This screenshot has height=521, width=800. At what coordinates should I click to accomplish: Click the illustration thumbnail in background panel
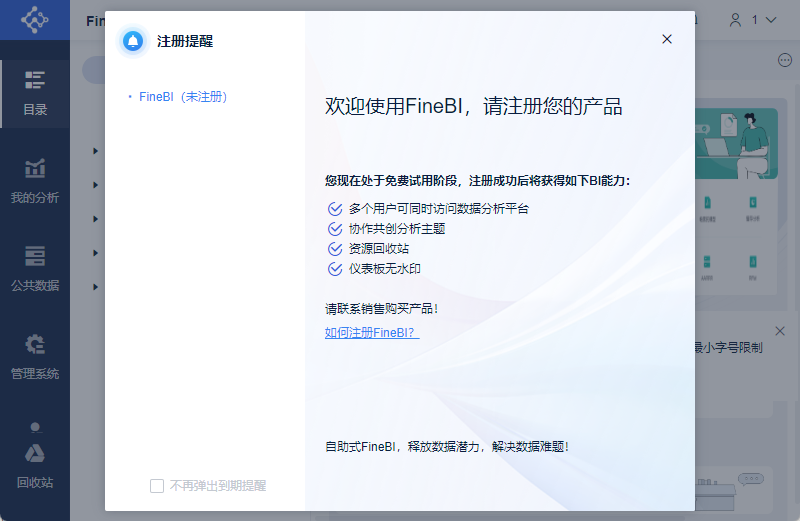pos(736,143)
